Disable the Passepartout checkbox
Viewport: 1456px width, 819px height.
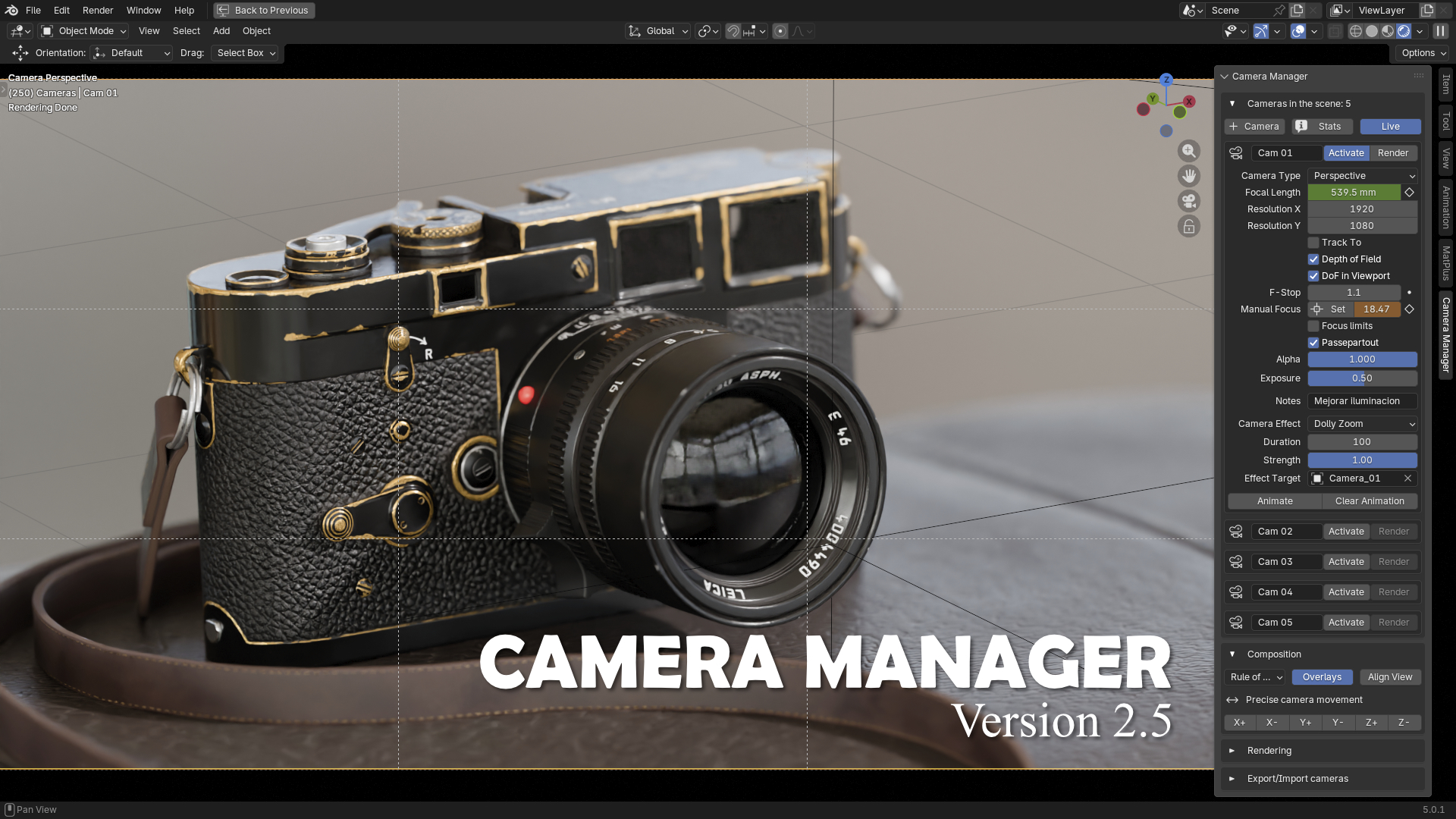[x=1313, y=343]
